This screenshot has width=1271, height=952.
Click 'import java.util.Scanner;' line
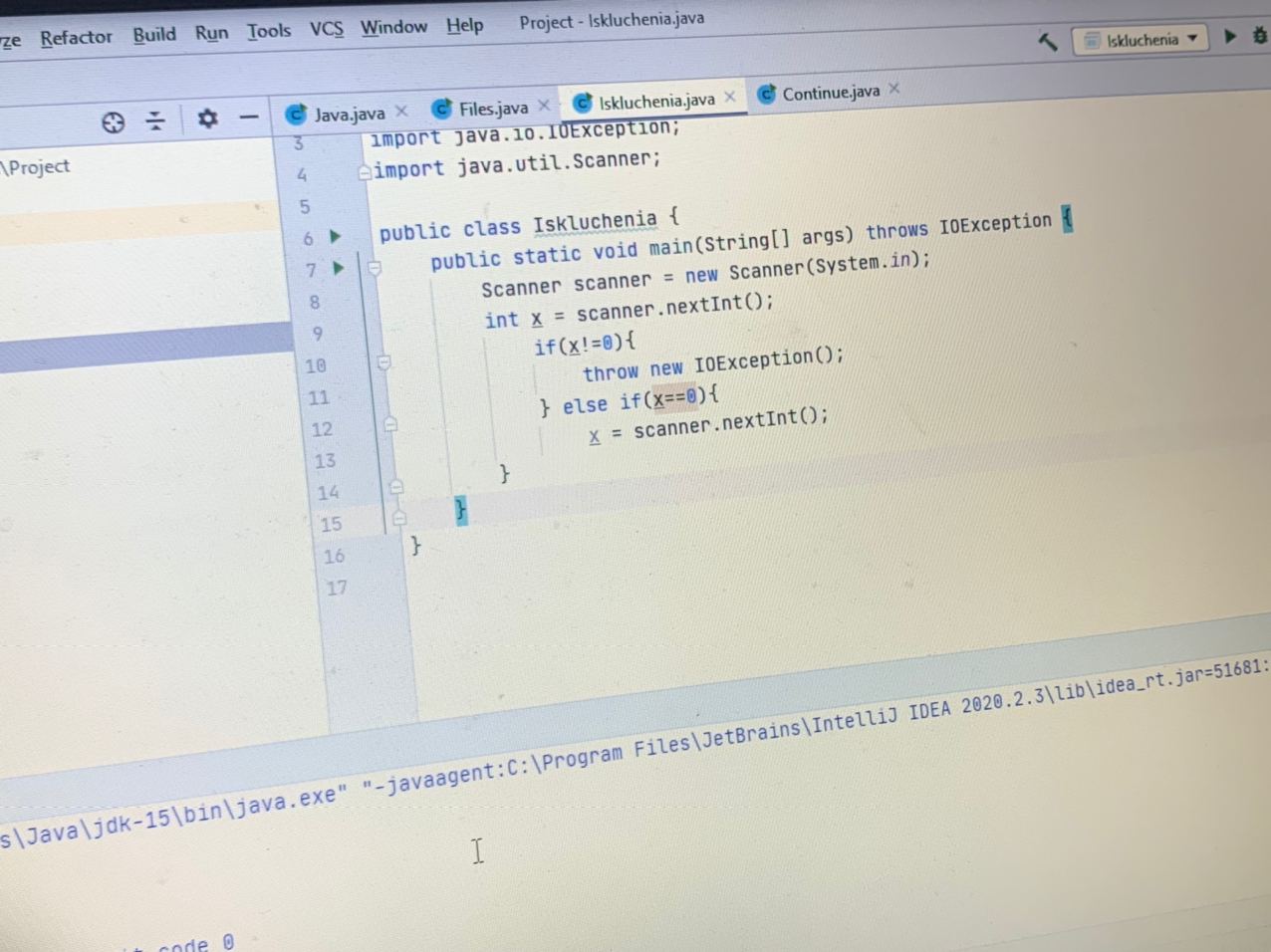pyautogui.click(x=517, y=163)
